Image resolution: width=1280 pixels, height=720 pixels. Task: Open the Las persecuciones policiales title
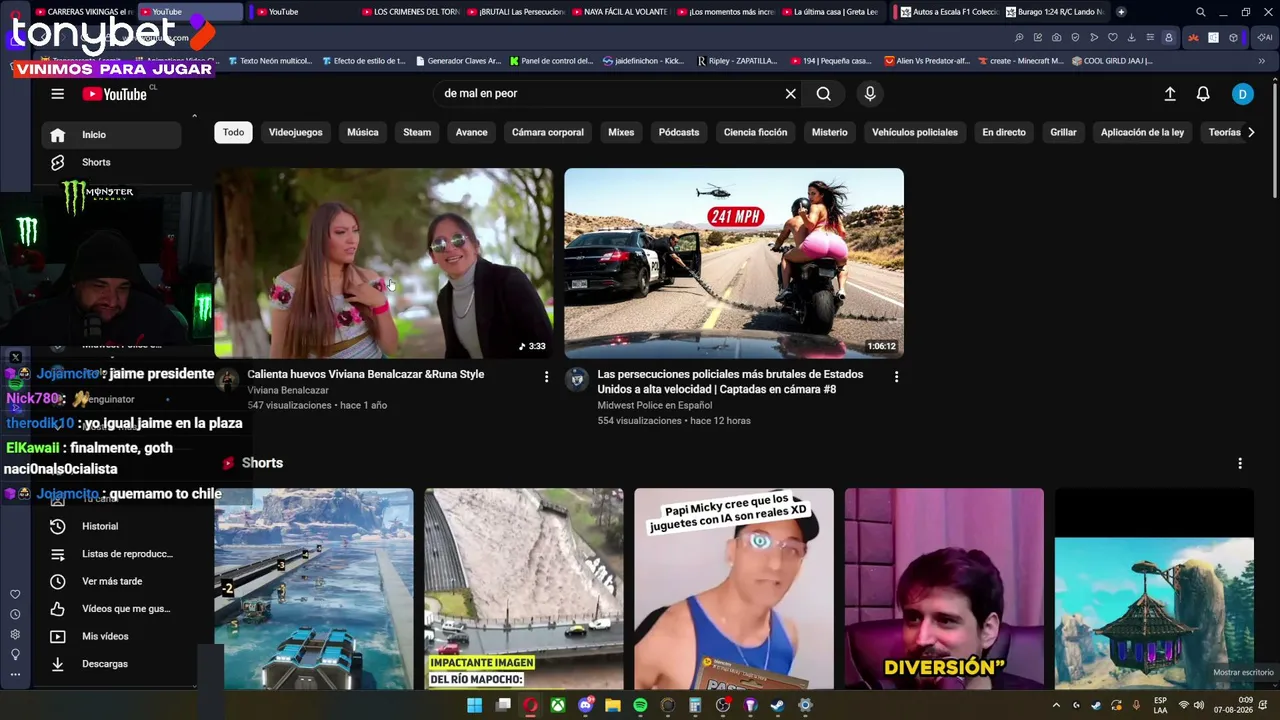point(731,381)
